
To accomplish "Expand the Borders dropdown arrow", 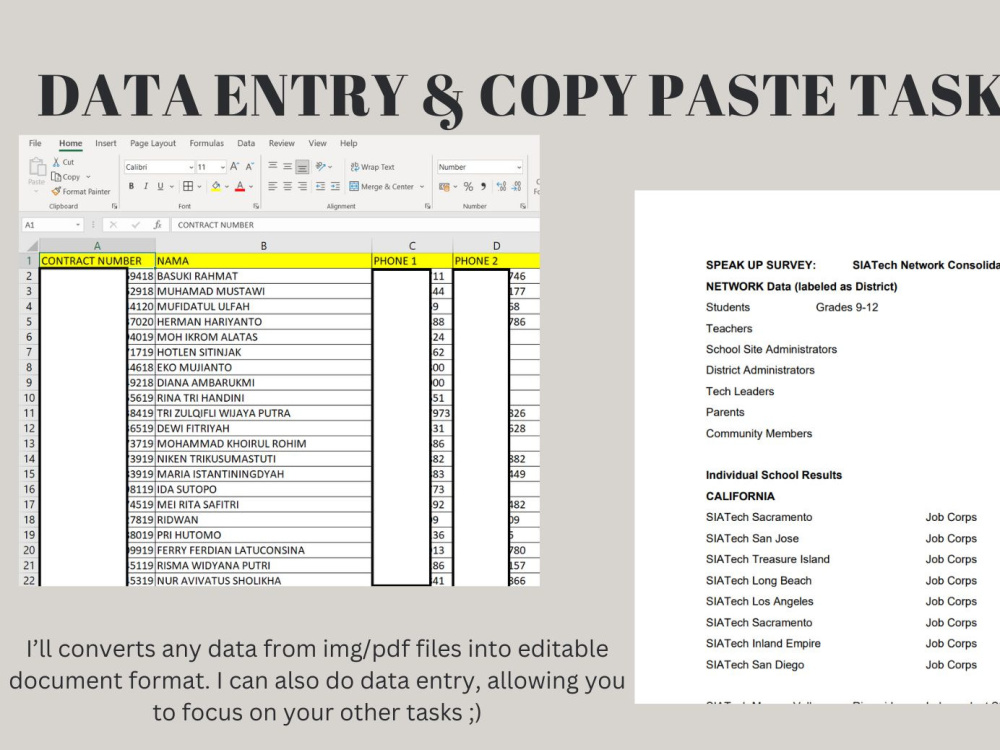I will pos(200,187).
